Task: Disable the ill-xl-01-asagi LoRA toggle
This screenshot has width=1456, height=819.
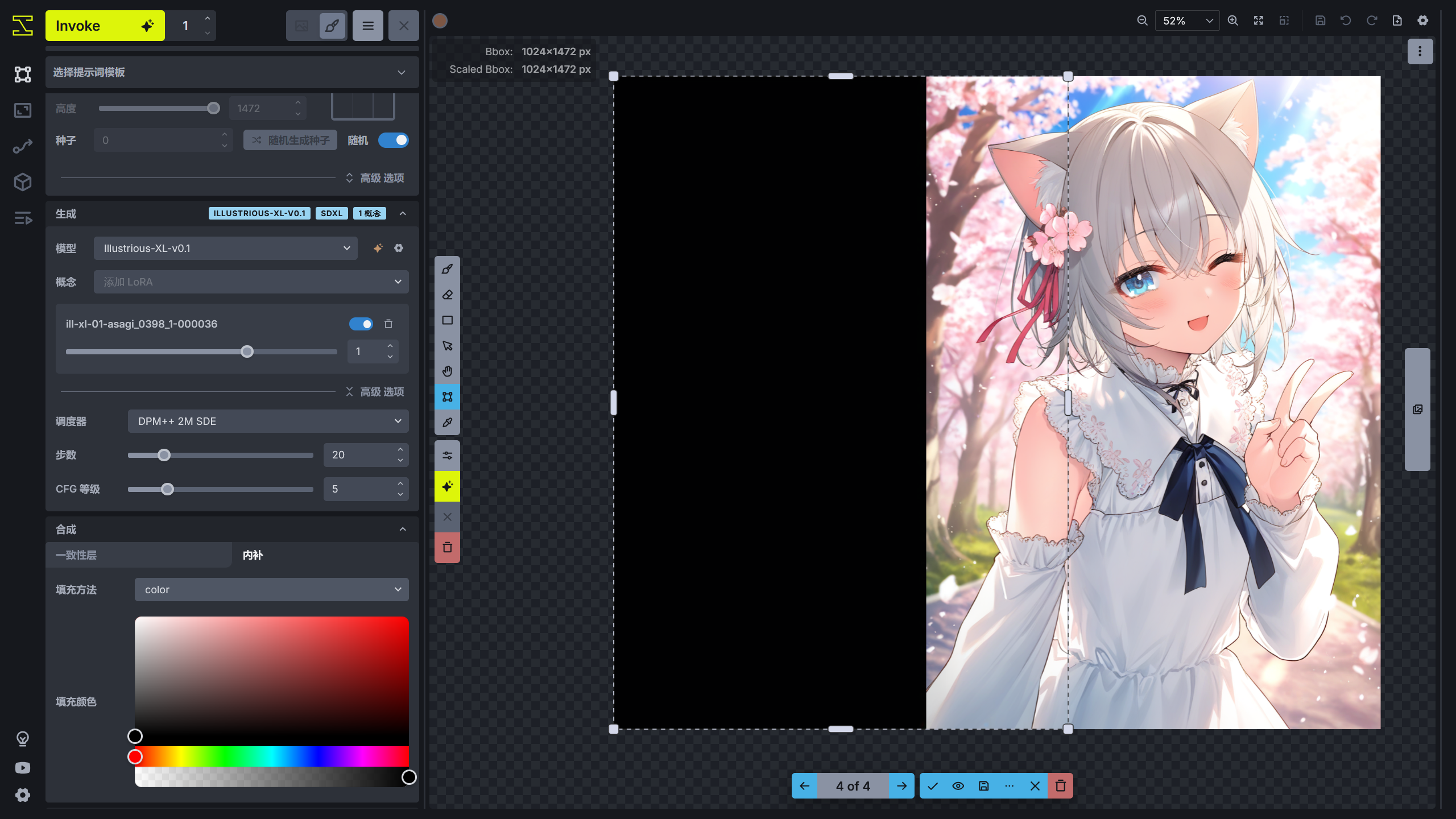Action: tap(361, 324)
